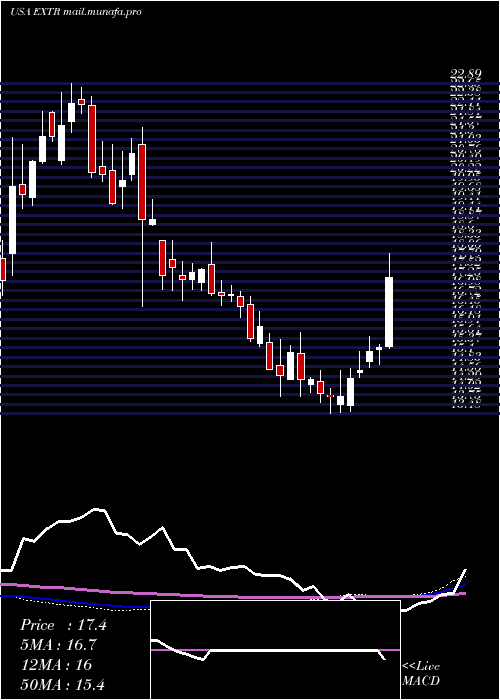Click the '<<Live MACD' label

[x=421, y=673]
